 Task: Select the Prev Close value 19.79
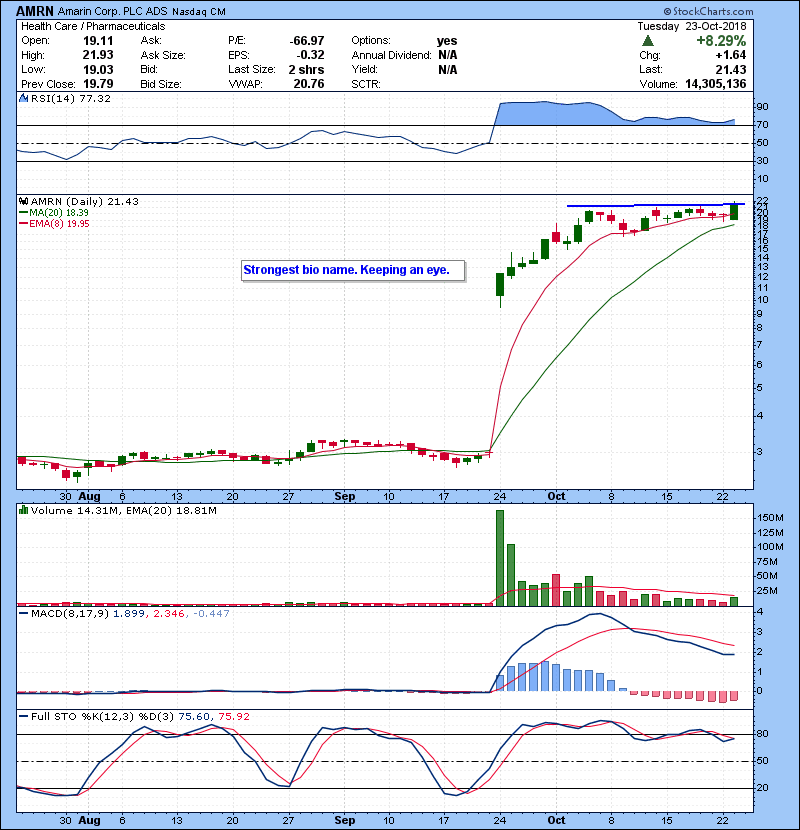[x=98, y=84]
